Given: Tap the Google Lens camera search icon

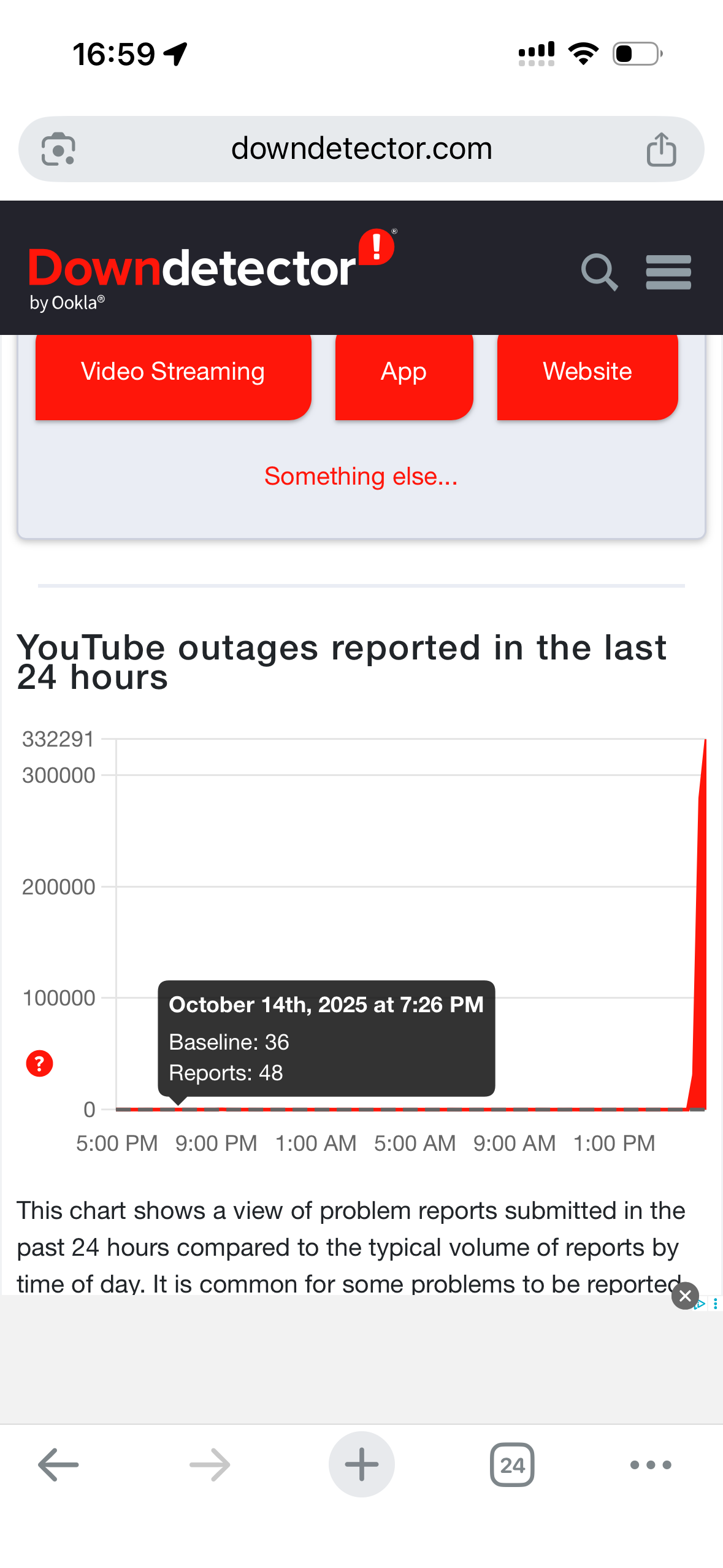Looking at the screenshot, I should (x=58, y=149).
